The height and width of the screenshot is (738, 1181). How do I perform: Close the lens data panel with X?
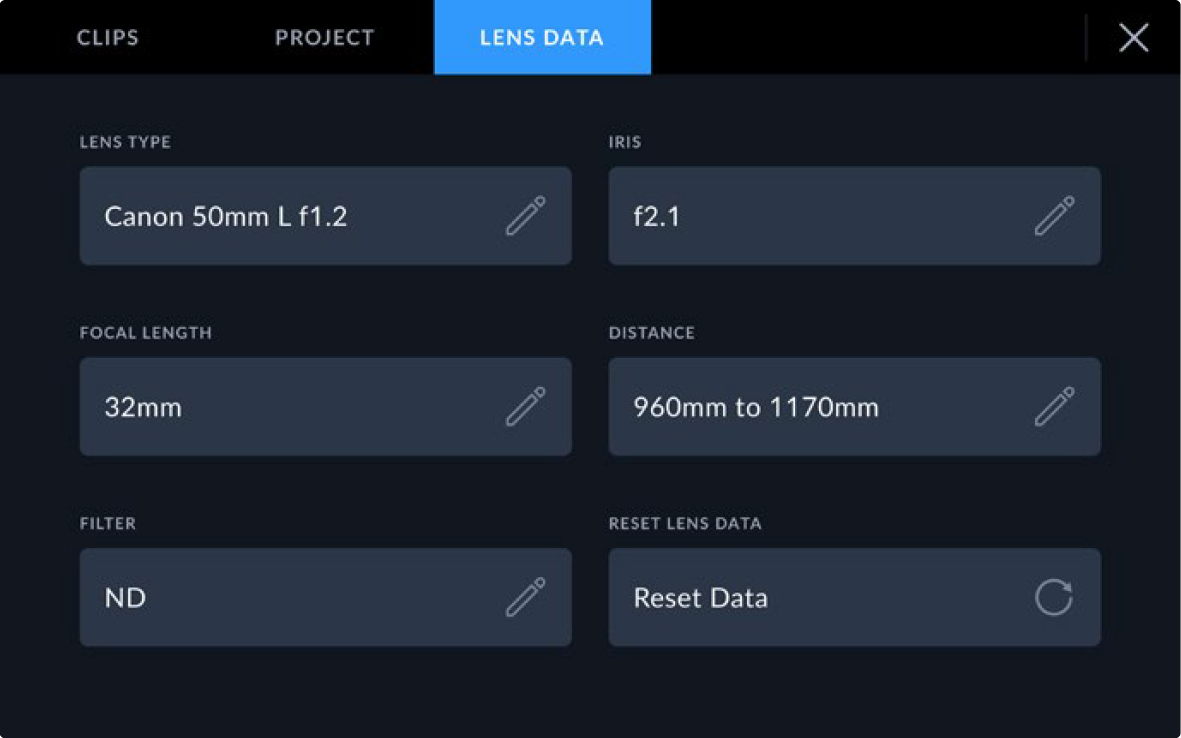(x=1133, y=38)
